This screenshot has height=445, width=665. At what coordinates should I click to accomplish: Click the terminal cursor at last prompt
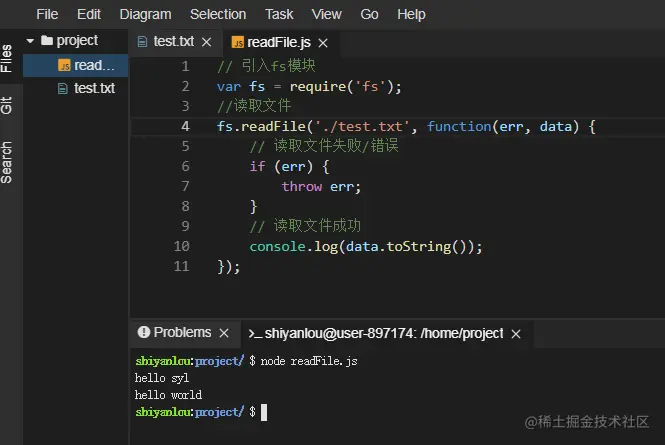(264, 412)
